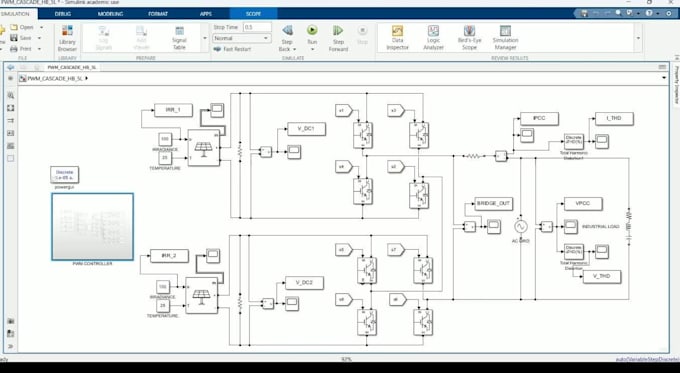The height and width of the screenshot is (373, 680).
Task: Select the AC GRID voltage source block
Action: (x=521, y=226)
